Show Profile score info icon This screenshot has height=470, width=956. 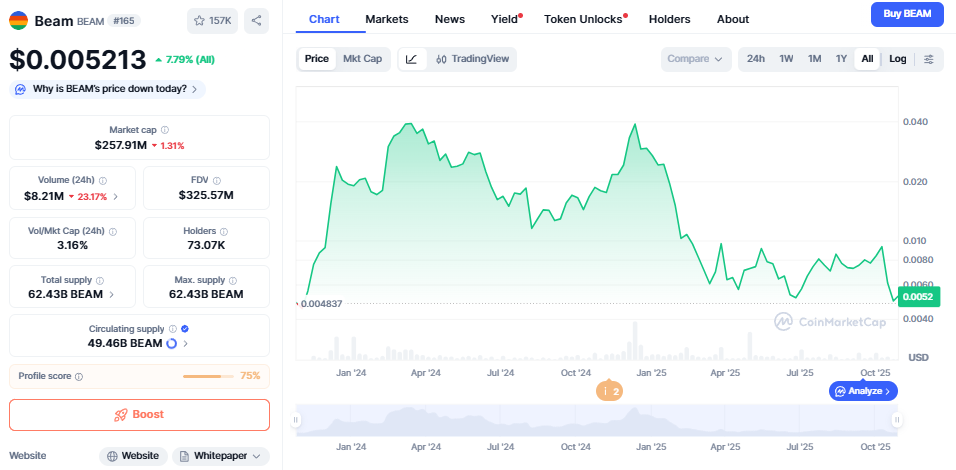click(79, 377)
